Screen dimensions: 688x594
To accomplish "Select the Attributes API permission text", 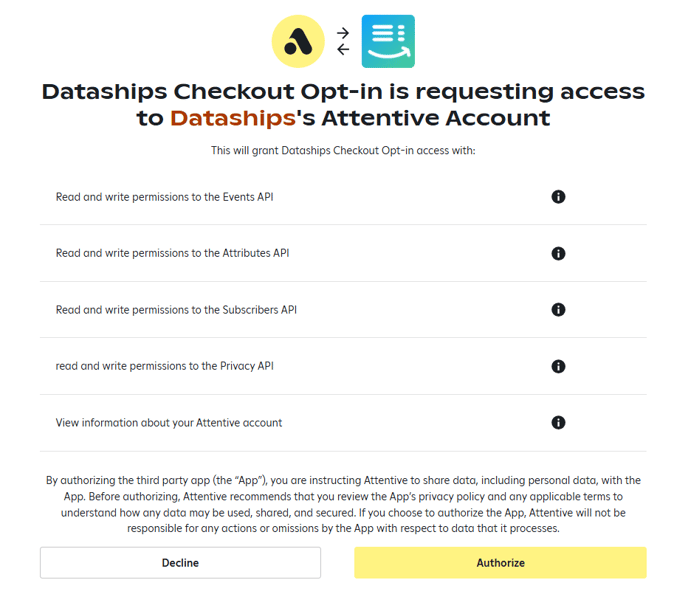I will (x=170, y=253).
